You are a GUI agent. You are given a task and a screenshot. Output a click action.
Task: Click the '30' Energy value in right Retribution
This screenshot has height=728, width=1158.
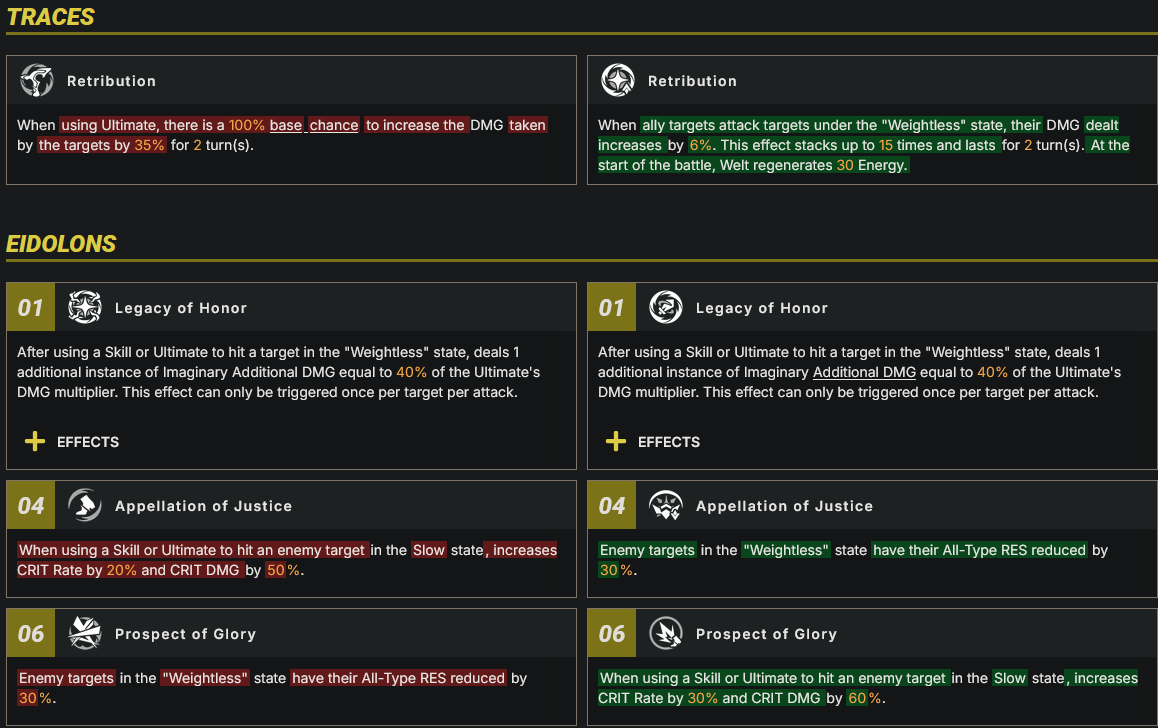(845, 165)
